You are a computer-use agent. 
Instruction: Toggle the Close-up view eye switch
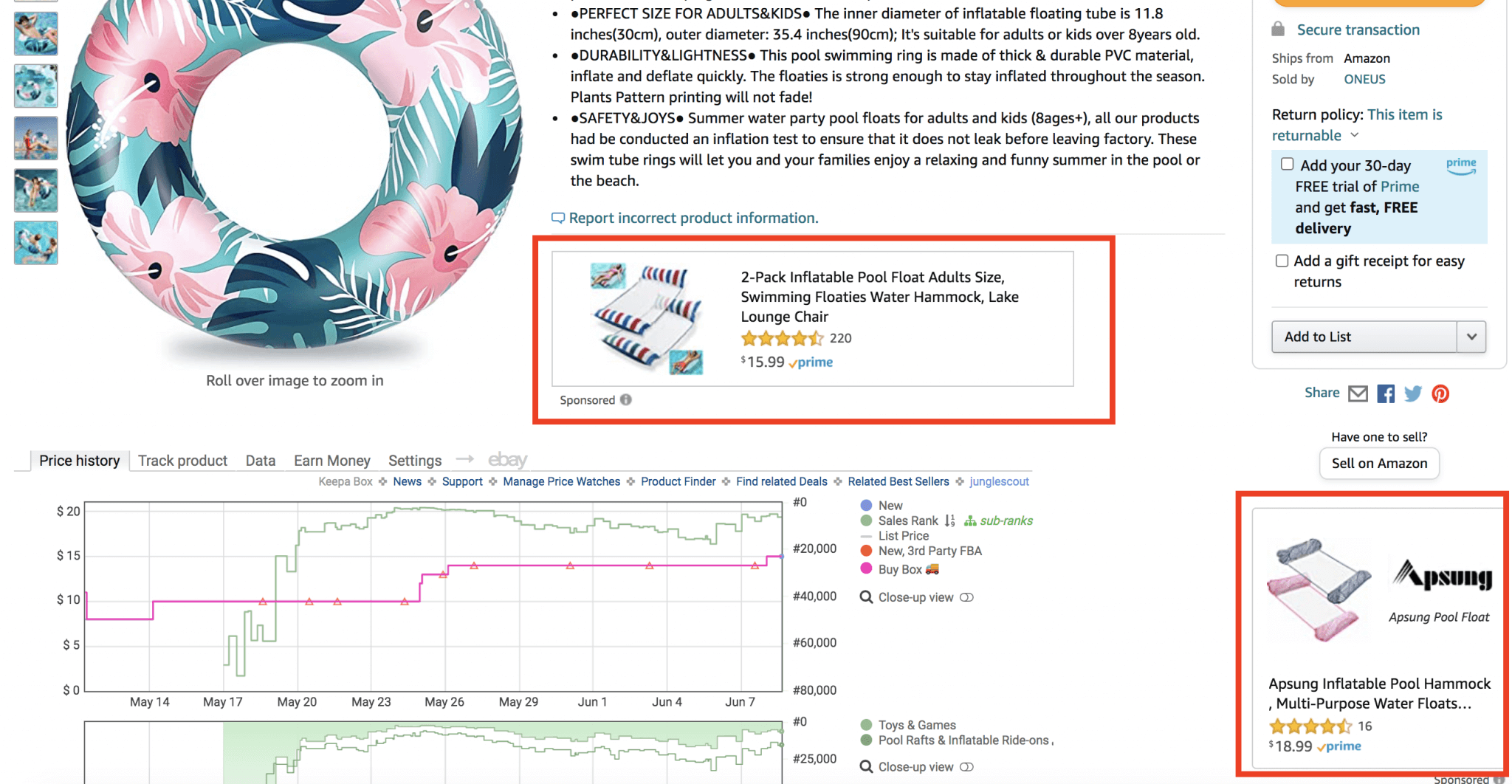click(x=967, y=596)
